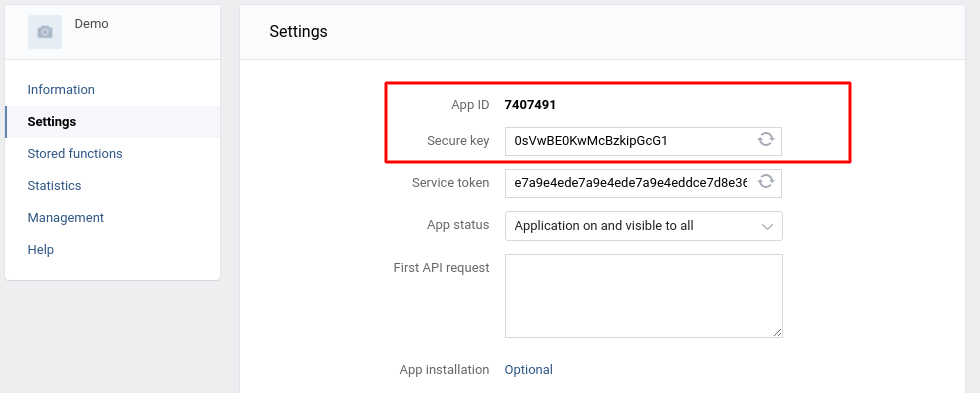
Task: Click into the Secure key field
Action: click(630, 141)
